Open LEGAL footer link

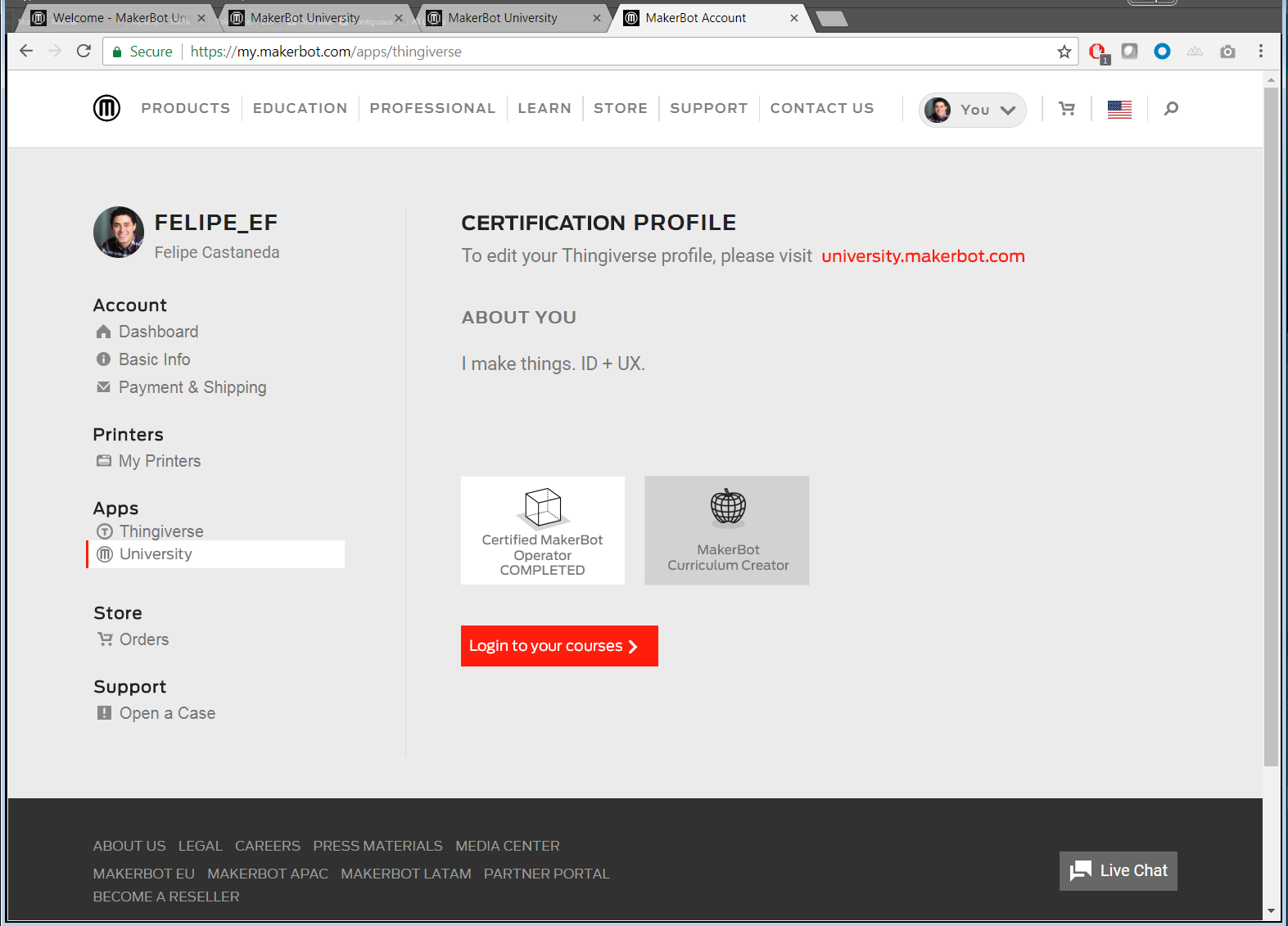coord(201,846)
